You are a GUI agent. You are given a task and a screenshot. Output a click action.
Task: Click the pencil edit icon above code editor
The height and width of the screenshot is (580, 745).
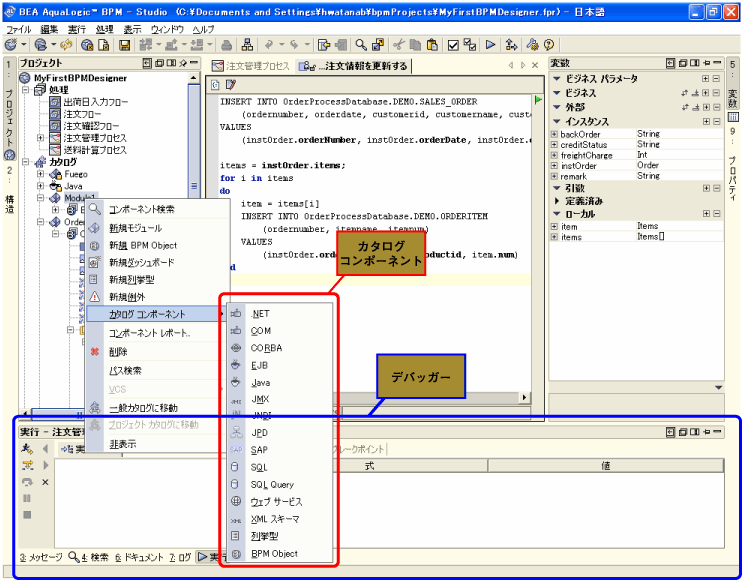pyautogui.click(x=231, y=85)
